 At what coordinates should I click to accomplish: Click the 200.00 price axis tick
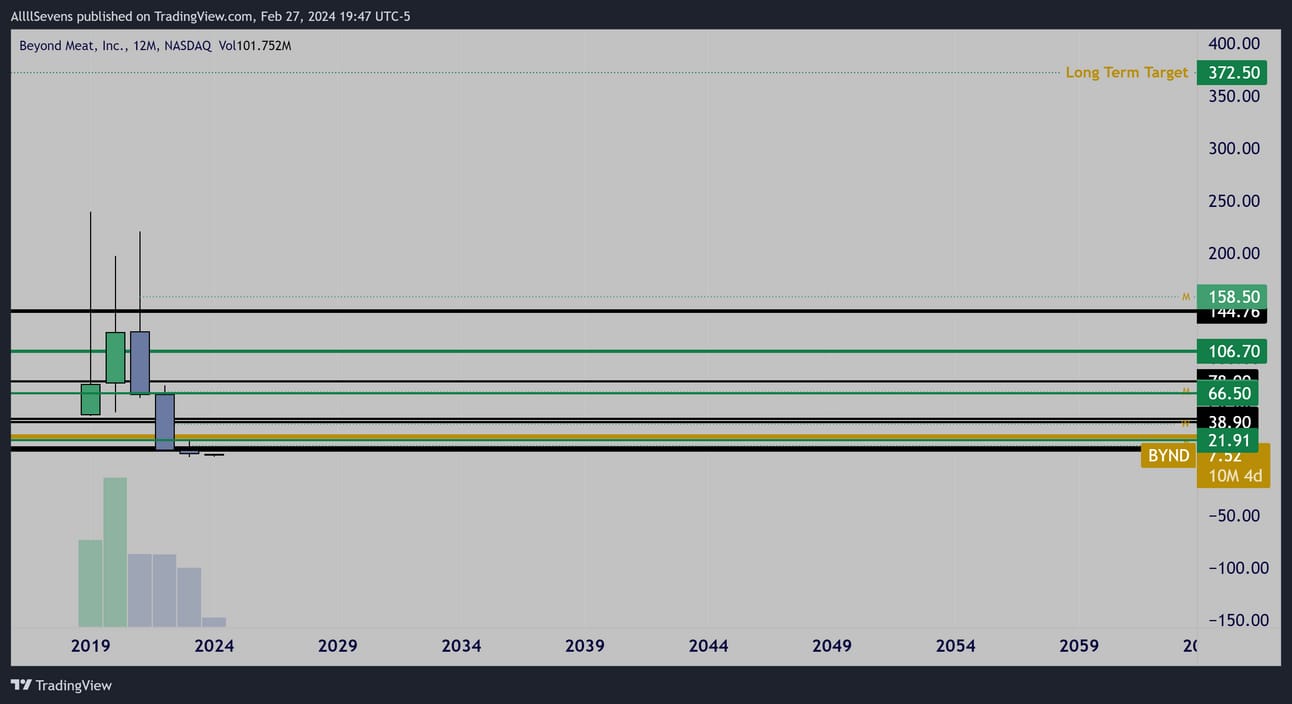pyautogui.click(x=1234, y=253)
